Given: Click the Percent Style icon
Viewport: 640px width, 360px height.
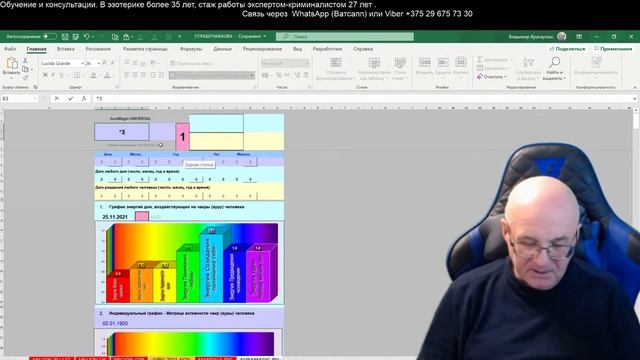Looking at the screenshot, I should [278, 75].
